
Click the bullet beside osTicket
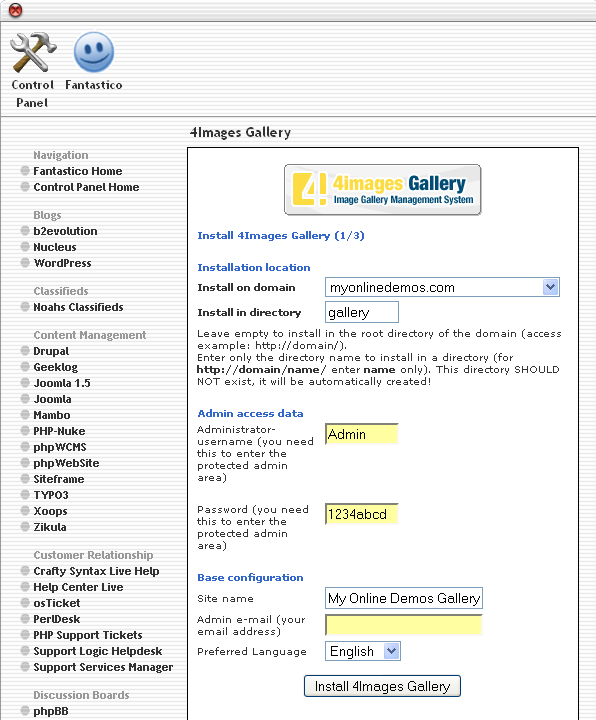click(25, 602)
